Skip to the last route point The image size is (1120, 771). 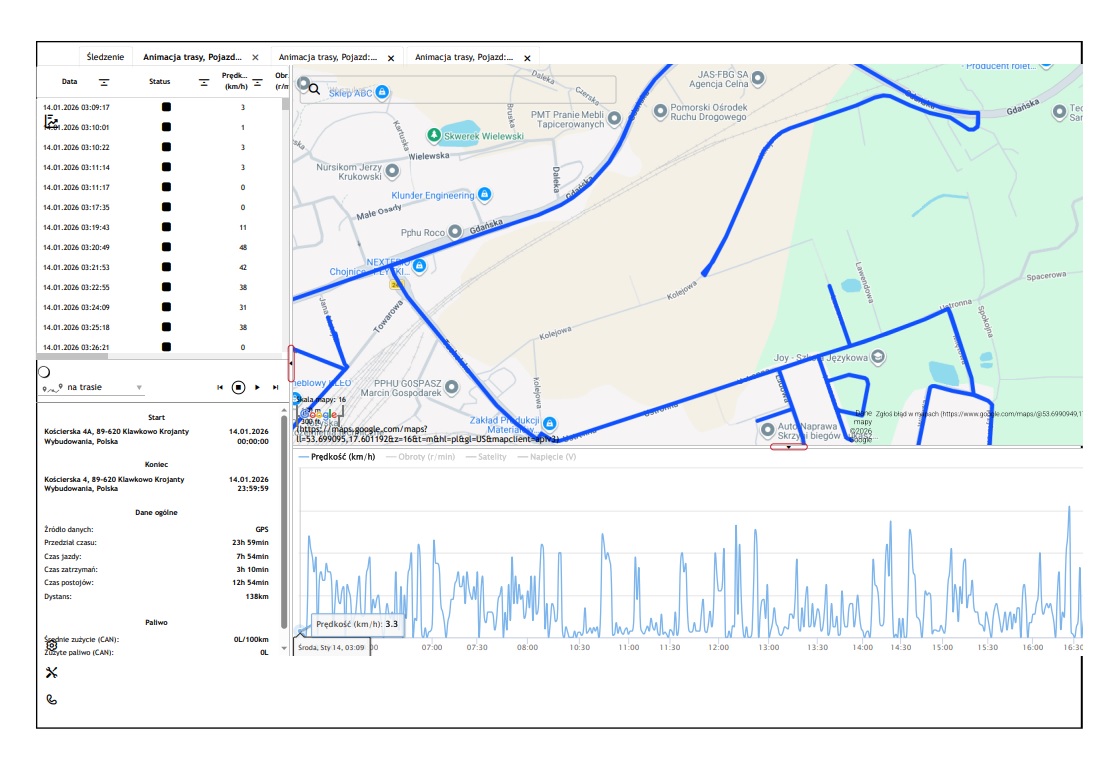click(x=275, y=387)
